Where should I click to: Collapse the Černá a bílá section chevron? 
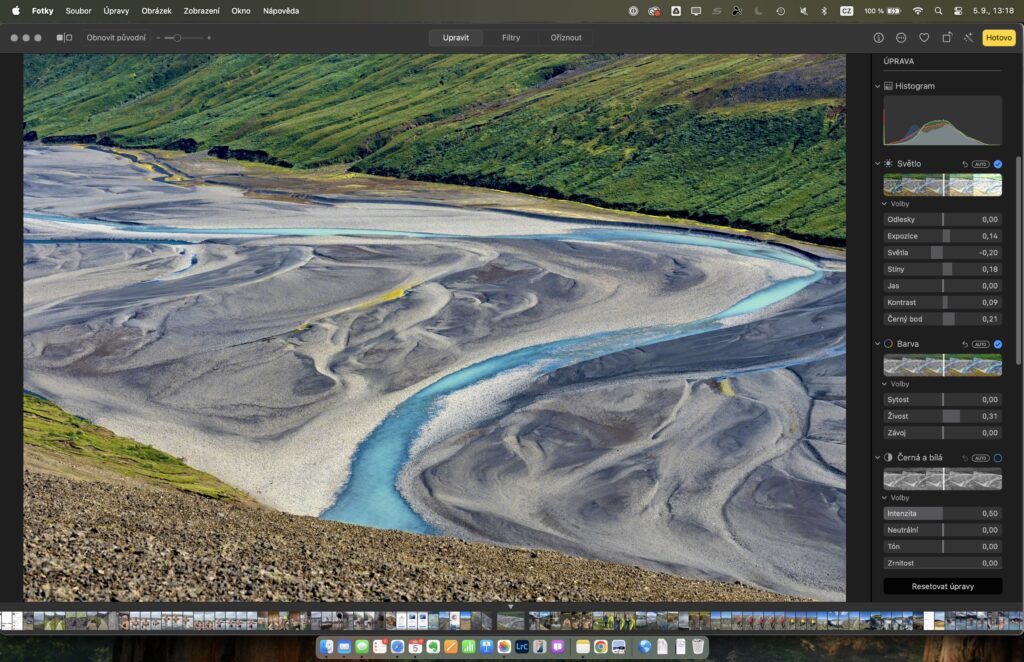(x=878, y=458)
